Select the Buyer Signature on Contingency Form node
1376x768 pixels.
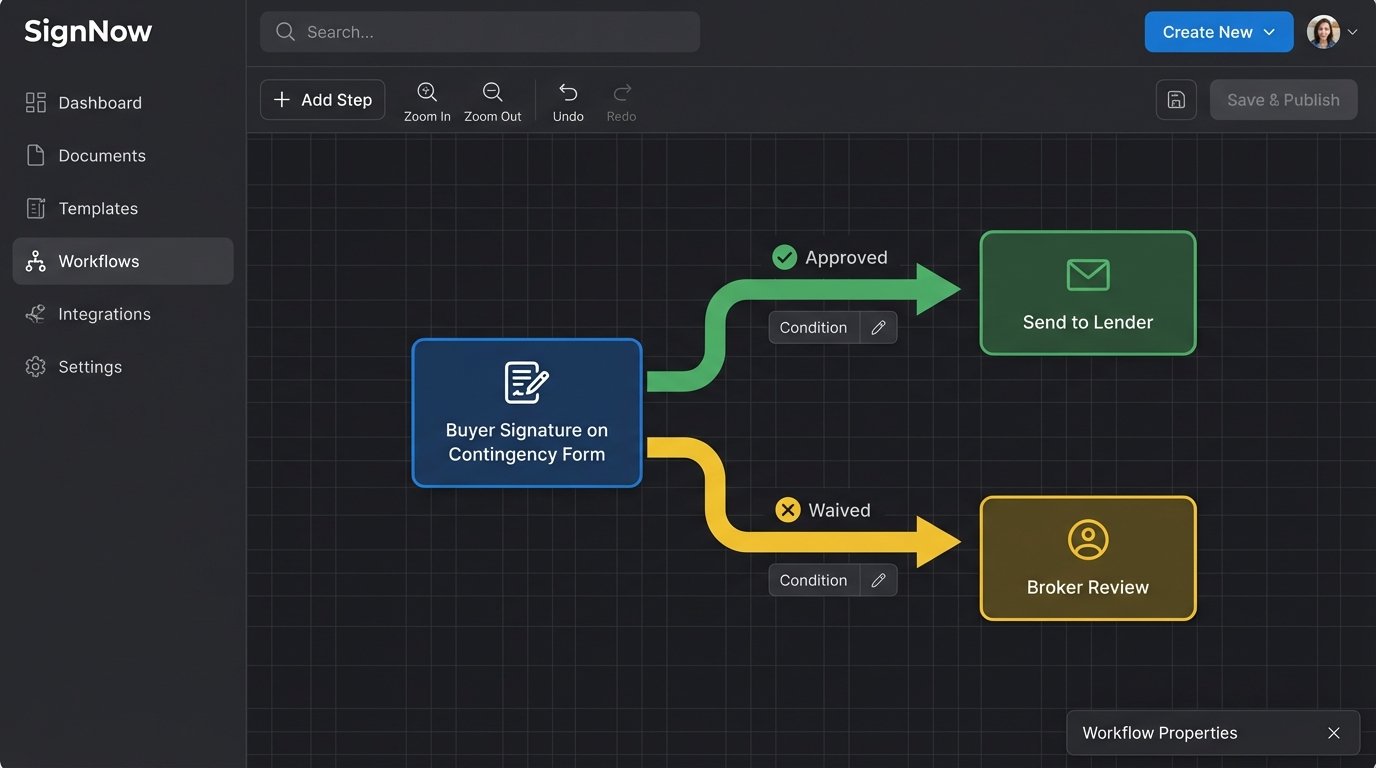[x=527, y=413]
